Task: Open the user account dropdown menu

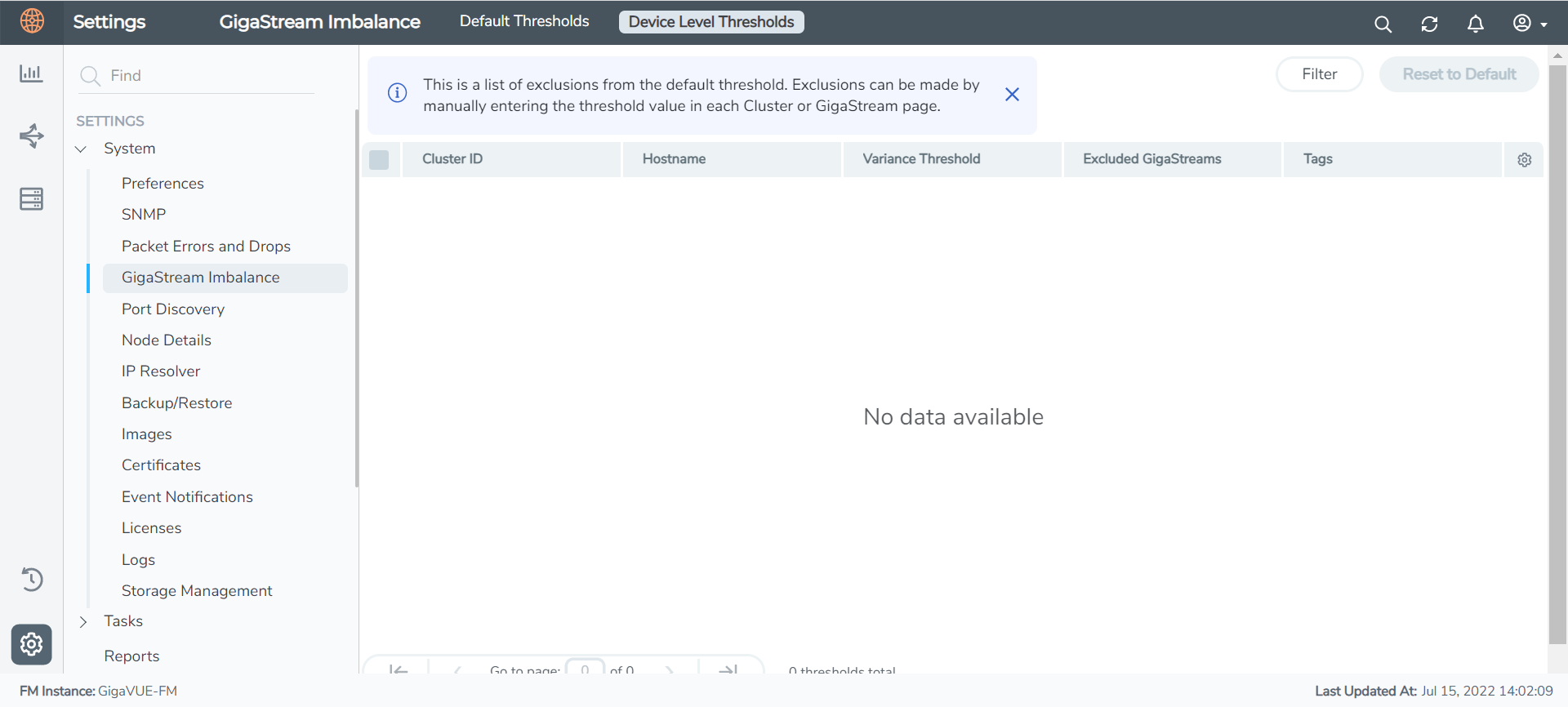Action: point(1530,24)
